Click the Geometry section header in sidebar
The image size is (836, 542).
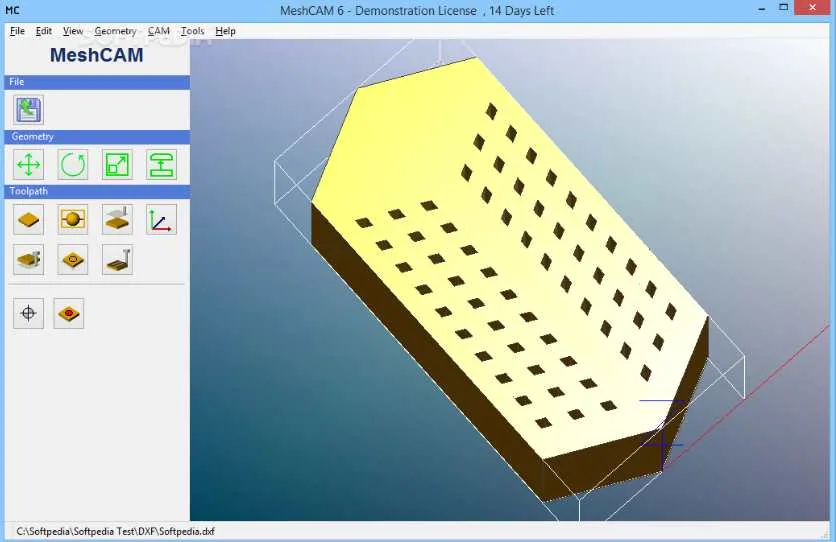97,137
